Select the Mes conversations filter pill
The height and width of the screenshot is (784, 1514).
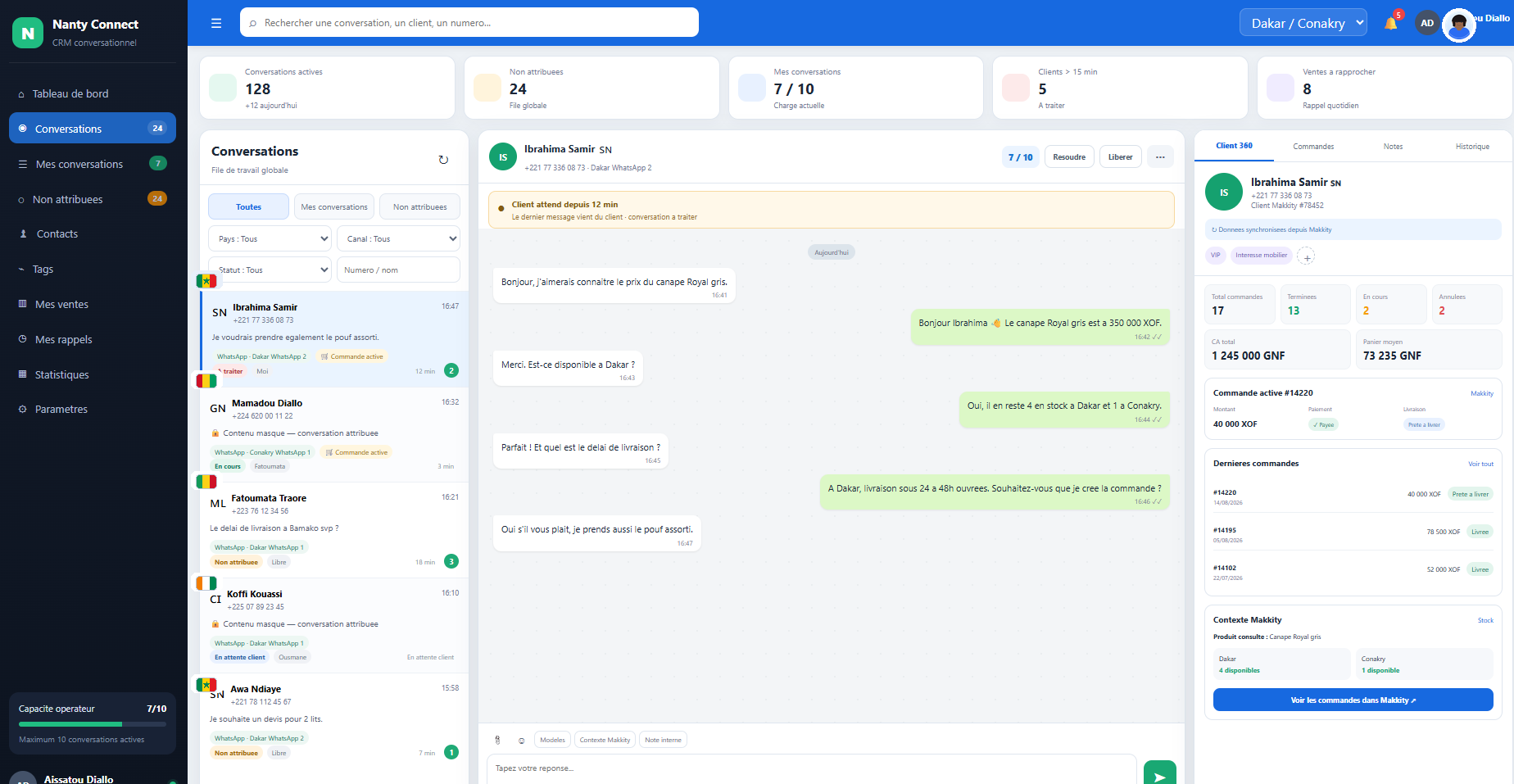[x=334, y=206]
